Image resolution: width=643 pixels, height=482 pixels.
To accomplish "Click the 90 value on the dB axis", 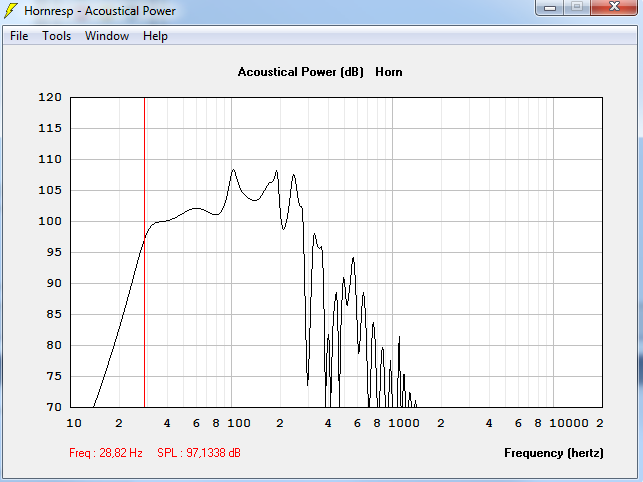I will (x=54, y=283).
